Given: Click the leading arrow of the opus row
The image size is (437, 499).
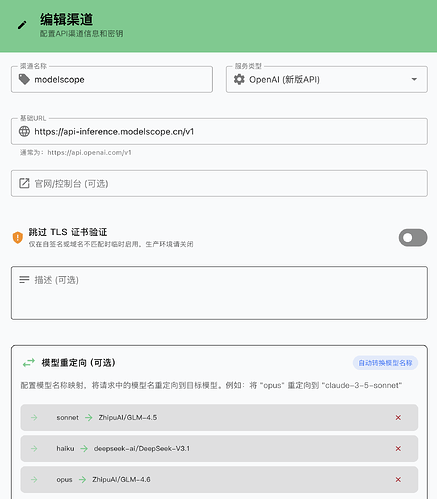Looking at the screenshot, I should (34, 479).
